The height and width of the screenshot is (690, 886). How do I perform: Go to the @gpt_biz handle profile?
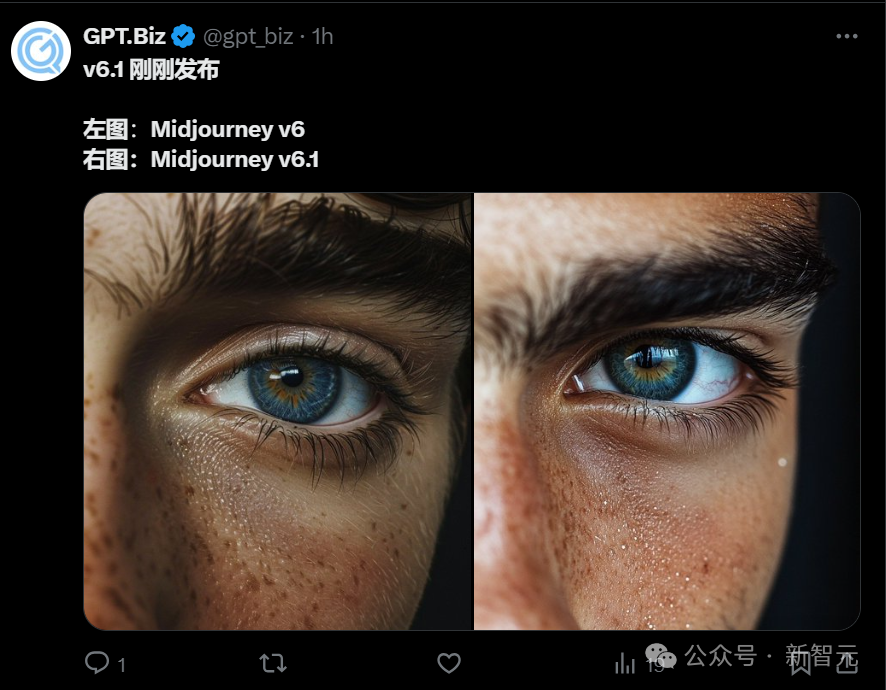point(248,37)
